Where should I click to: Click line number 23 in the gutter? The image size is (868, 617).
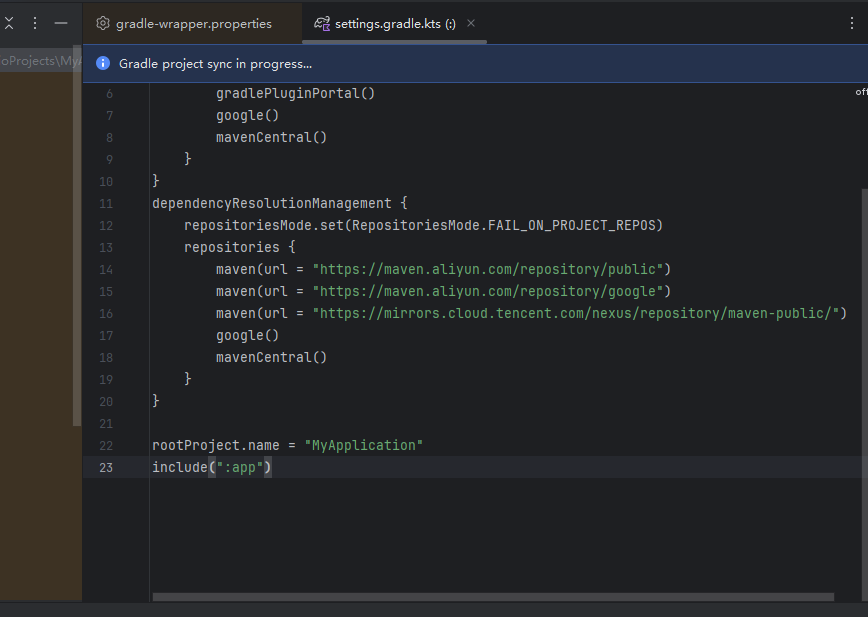(106, 468)
